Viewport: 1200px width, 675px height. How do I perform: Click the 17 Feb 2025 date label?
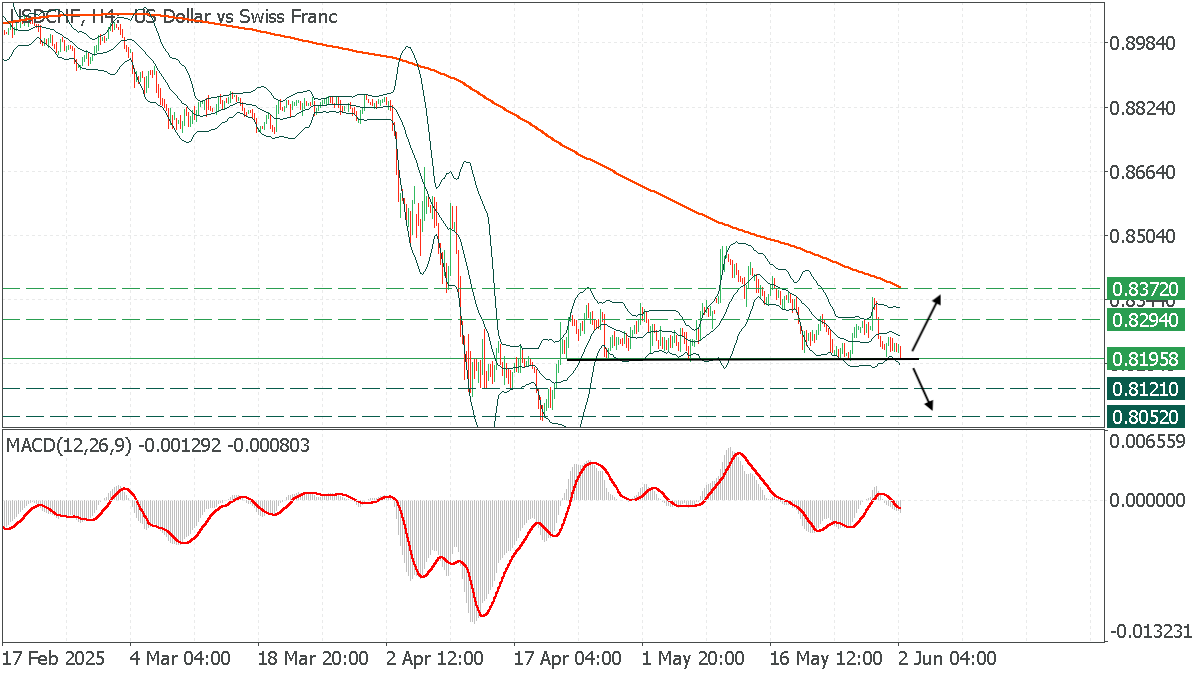coord(52,658)
